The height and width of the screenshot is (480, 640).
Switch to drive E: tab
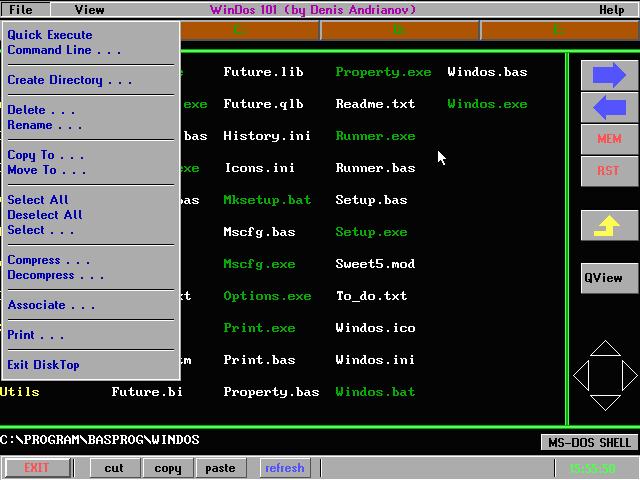click(x=560, y=30)
